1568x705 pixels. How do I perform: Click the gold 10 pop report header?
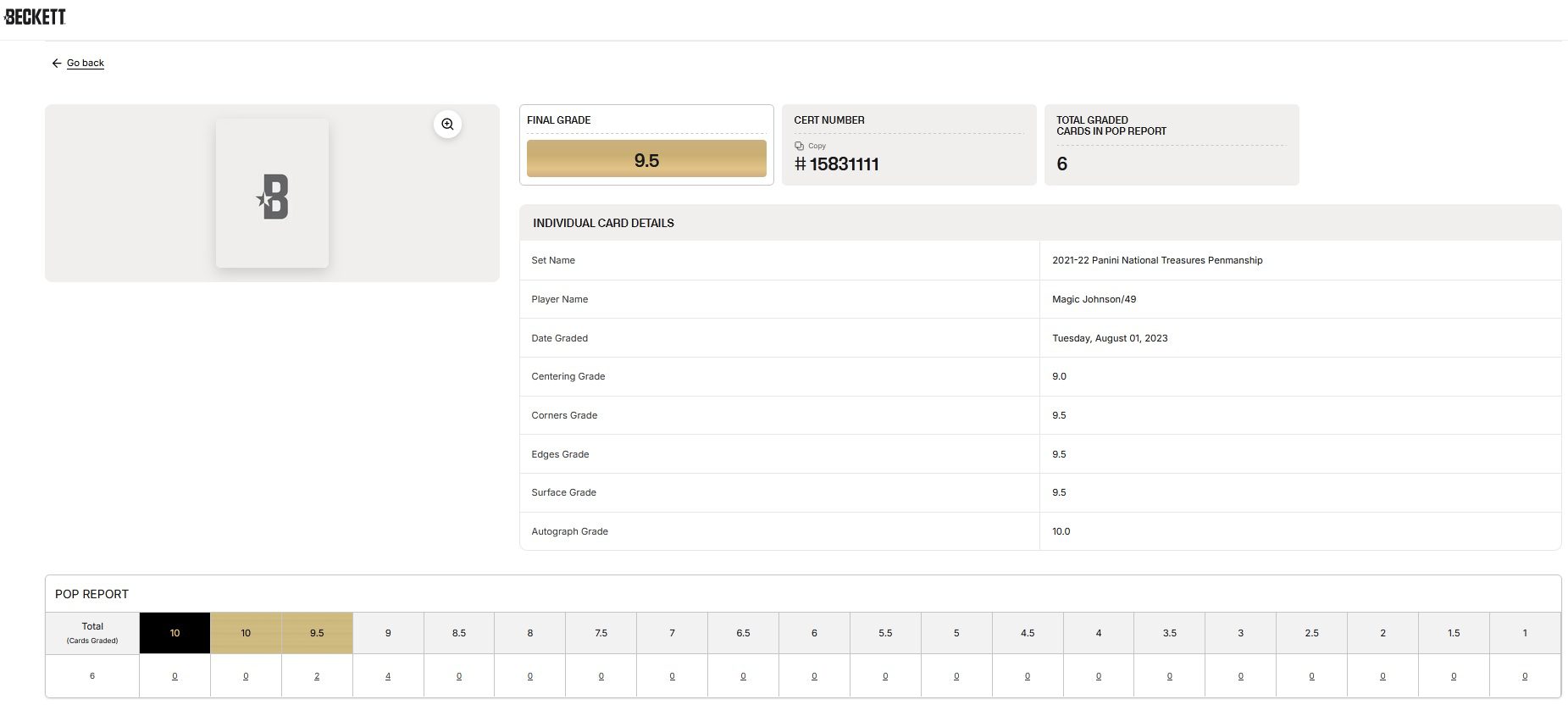tap(246, 633)
